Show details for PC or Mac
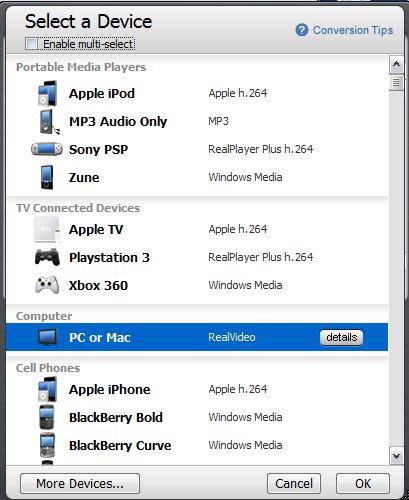The width and height of the screenshot is (409, 500). pyautogui.click(x=342, y=337)
